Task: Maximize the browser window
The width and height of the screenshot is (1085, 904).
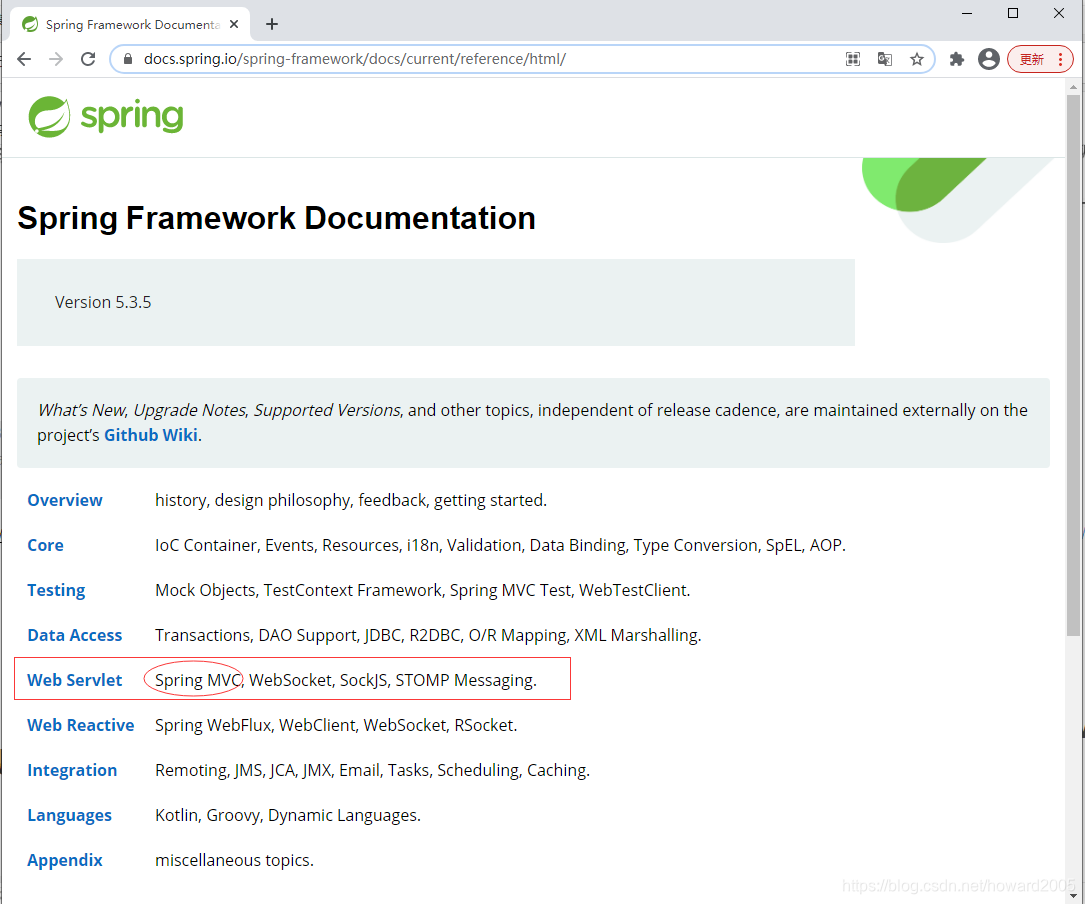Action: tap(1013, 13)
